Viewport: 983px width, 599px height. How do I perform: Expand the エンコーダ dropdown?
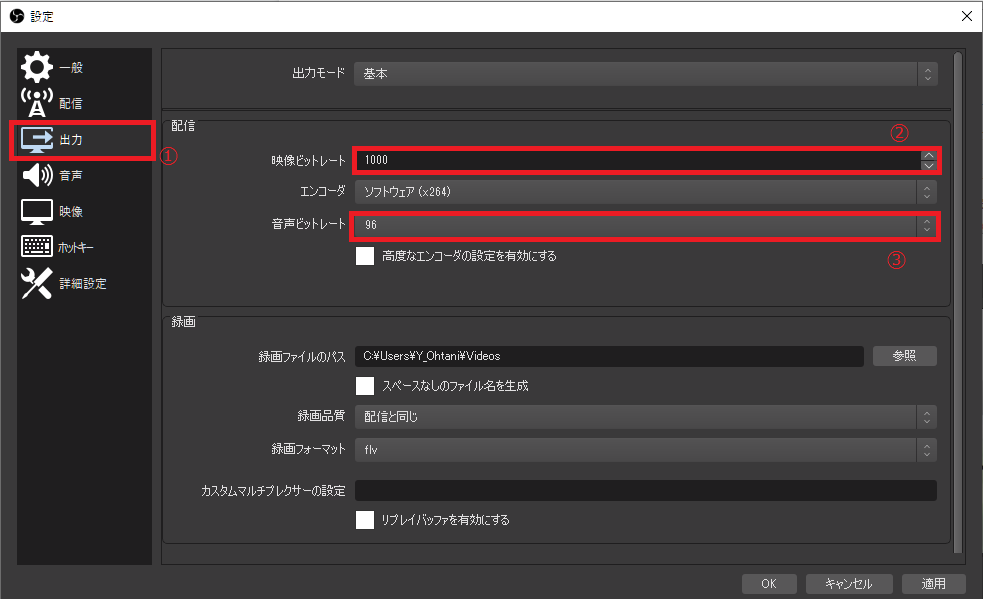coord(645,190)
